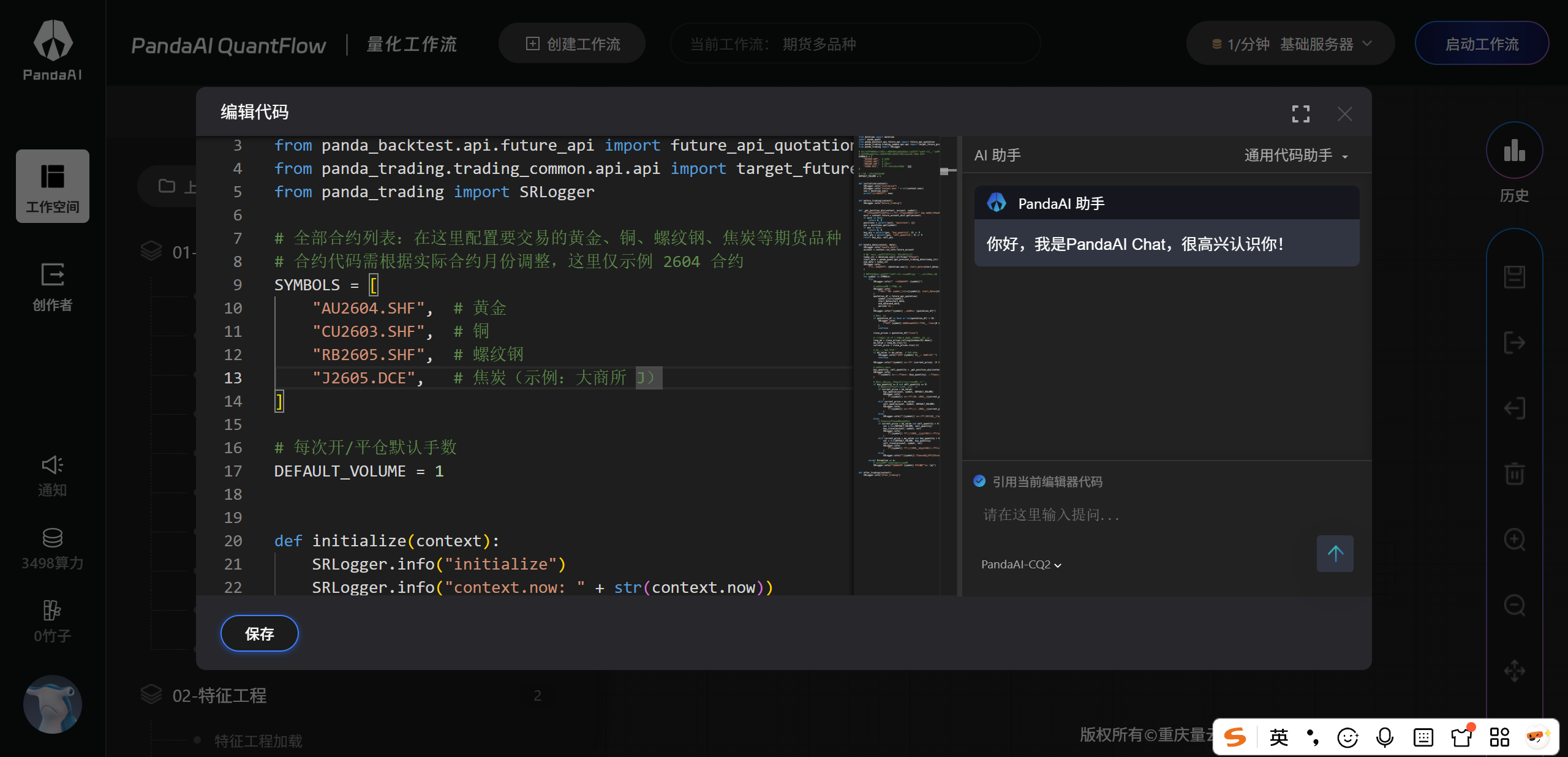
Task: Open the 通用代码助手 assistant dropdown
Action: [x=1296, y=156]
